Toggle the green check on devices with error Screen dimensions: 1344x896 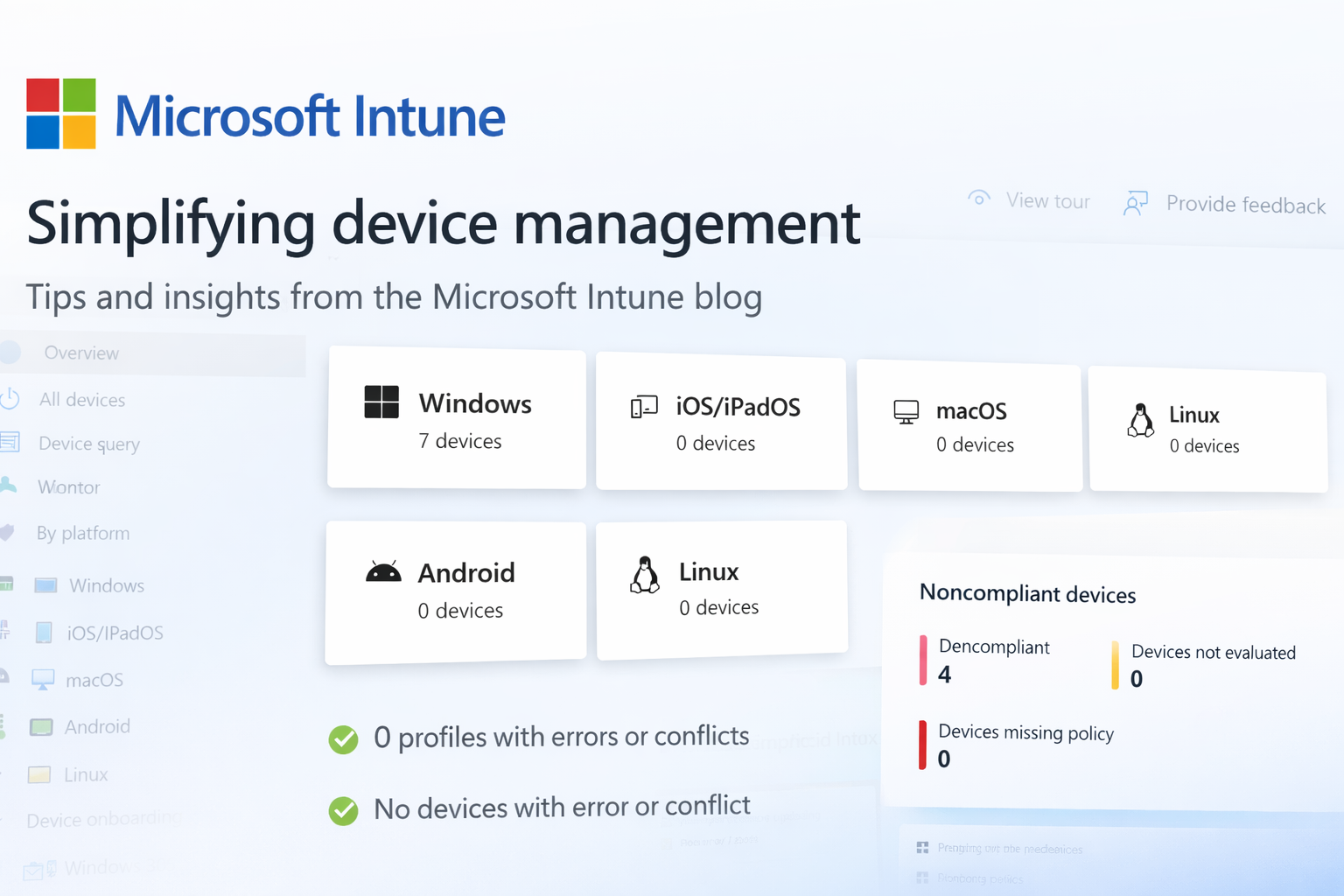coord(343,811)
